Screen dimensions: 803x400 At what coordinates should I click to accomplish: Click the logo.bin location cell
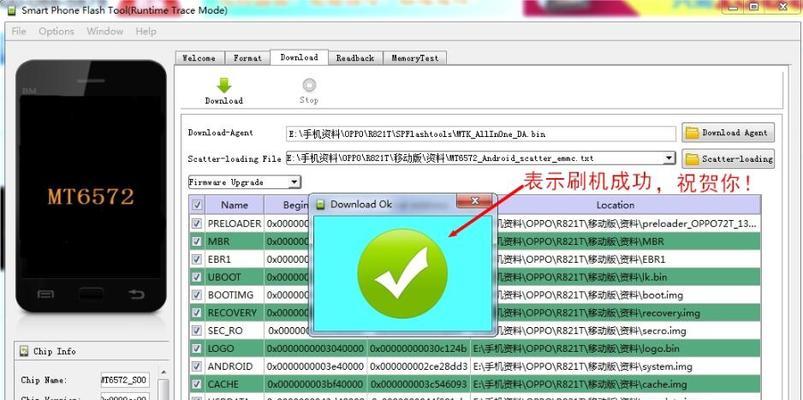pos(615,348)
